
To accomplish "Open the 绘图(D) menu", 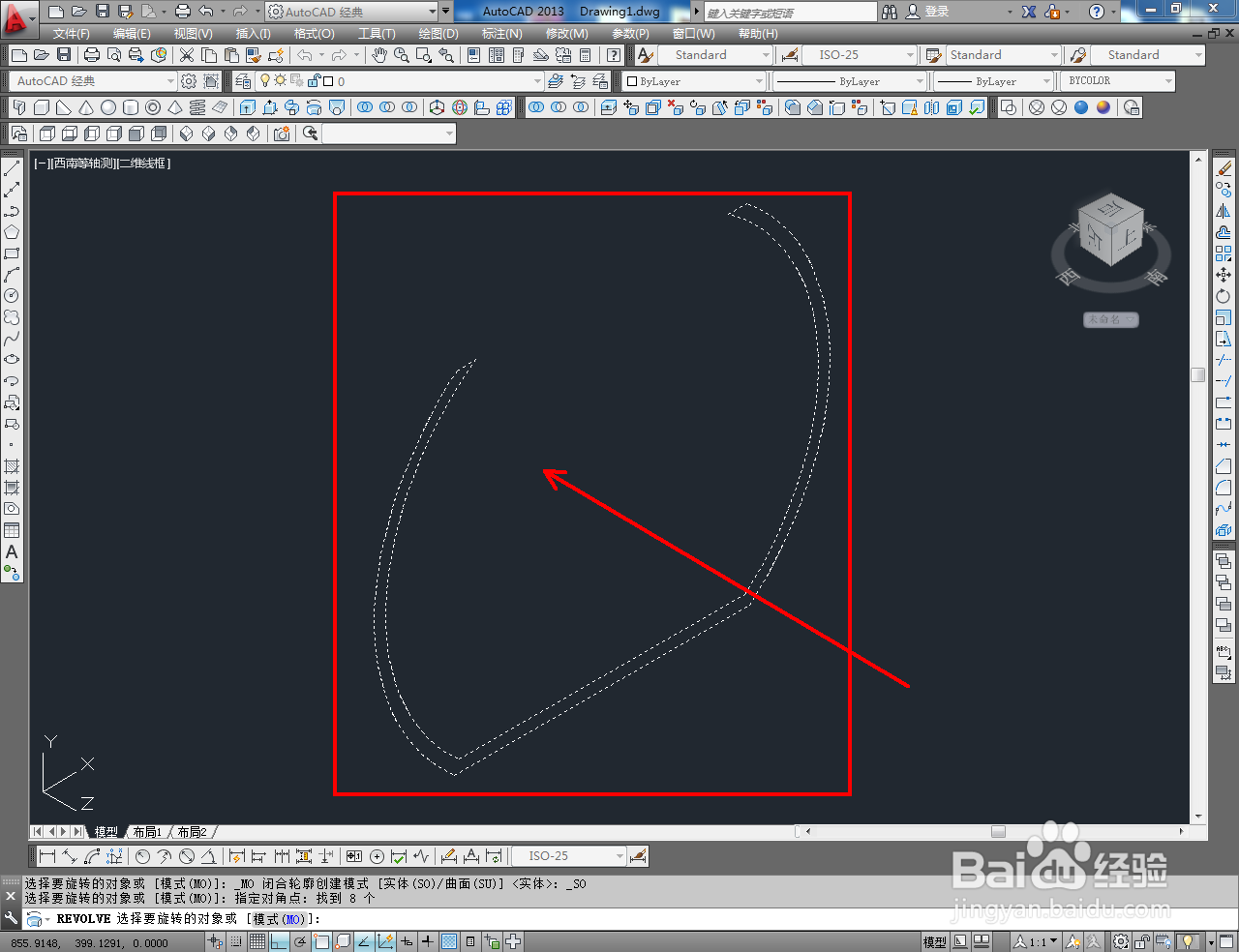I will tap(438, 33).
